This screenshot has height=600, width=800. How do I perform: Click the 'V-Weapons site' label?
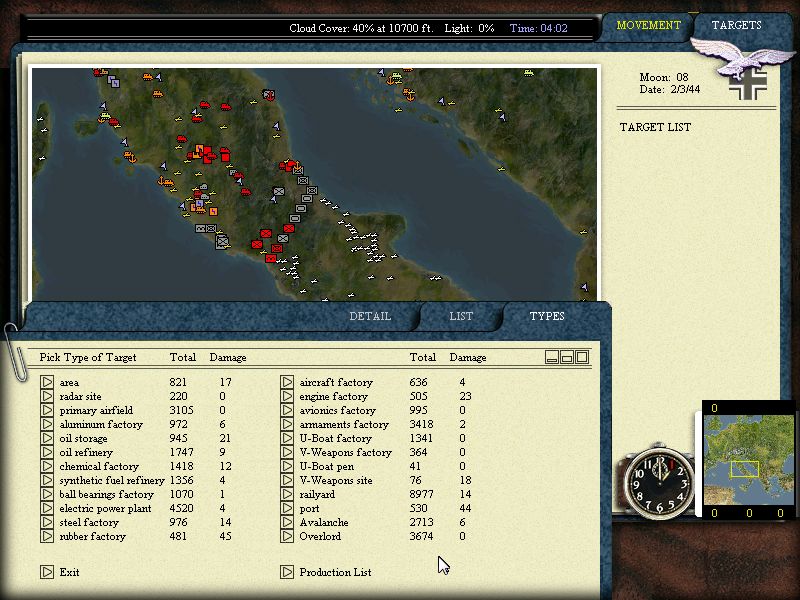pos(336,481)
